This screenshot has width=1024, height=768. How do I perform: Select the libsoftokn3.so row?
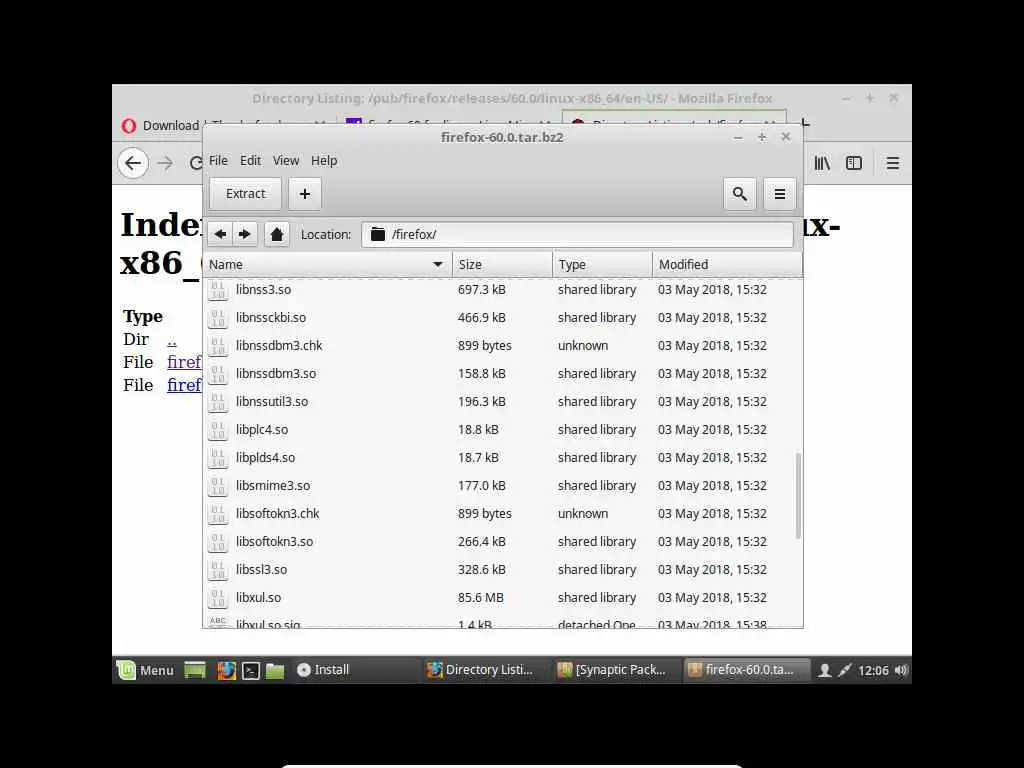coord(503,542)
